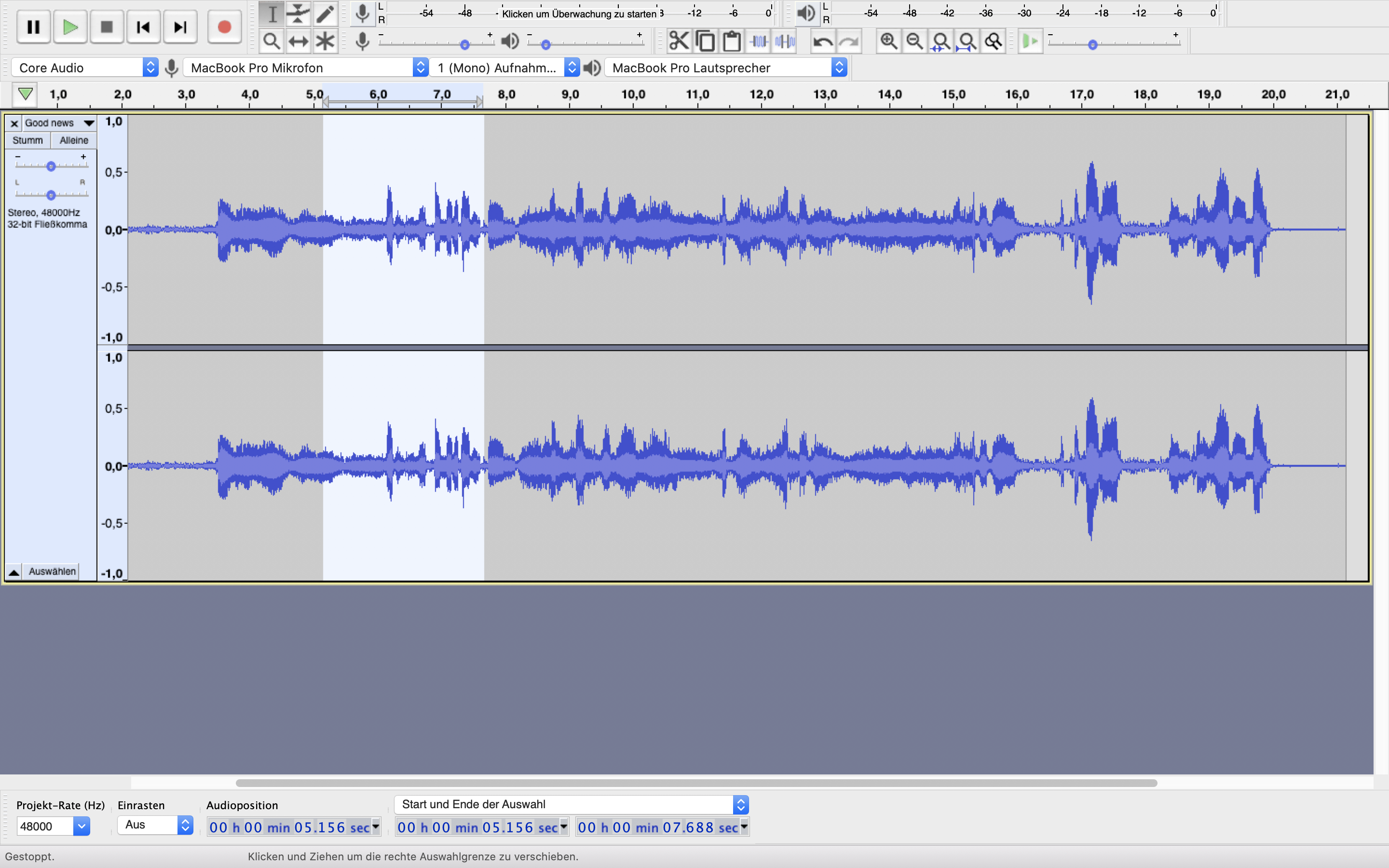Toggle Alleine solo on Good news track
Screen dimensions: 1389x868
point(73,140)
